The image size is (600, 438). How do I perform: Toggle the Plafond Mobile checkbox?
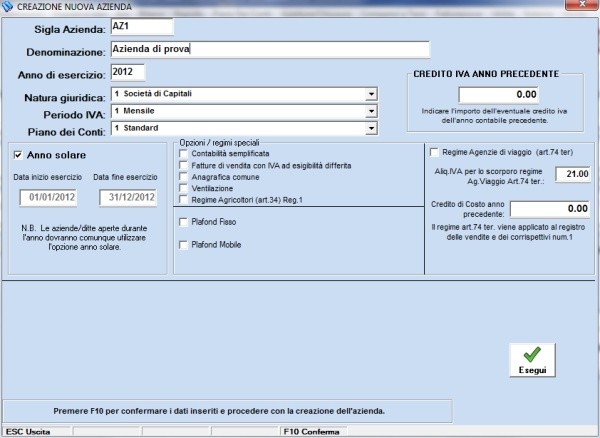coord(182,245)
